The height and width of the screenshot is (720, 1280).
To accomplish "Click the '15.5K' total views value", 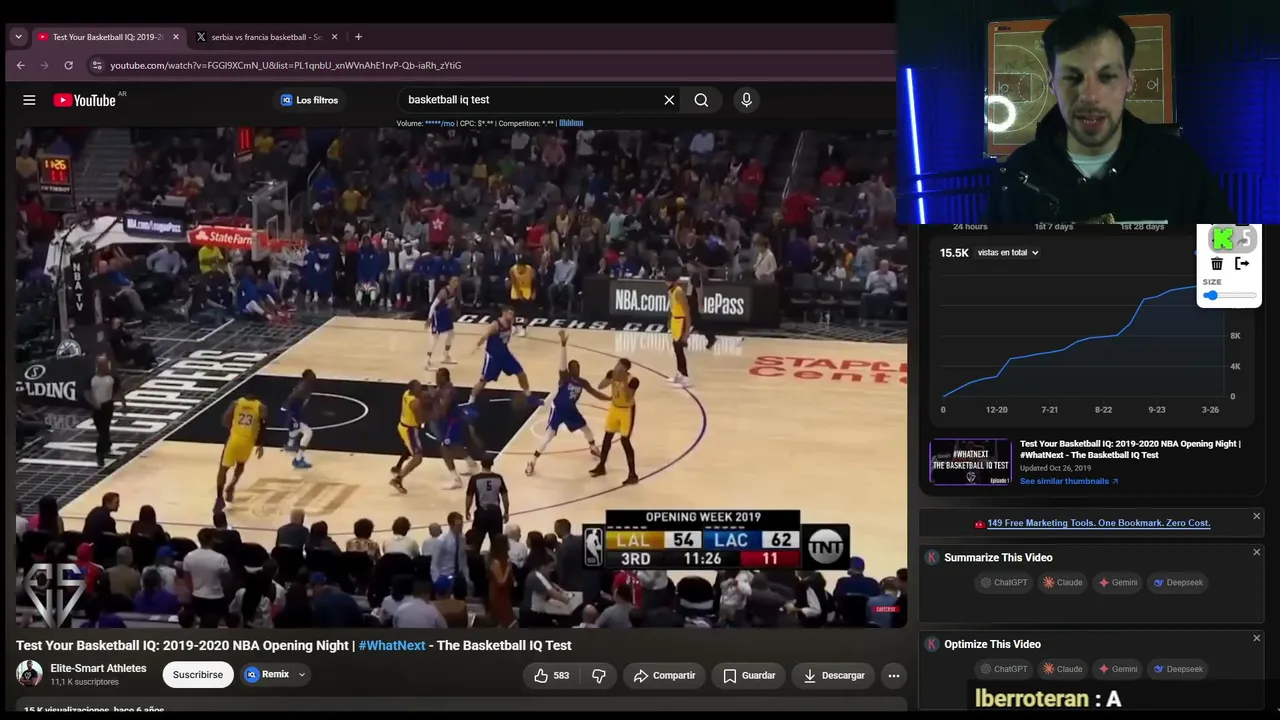I will [x=954, y=253].
